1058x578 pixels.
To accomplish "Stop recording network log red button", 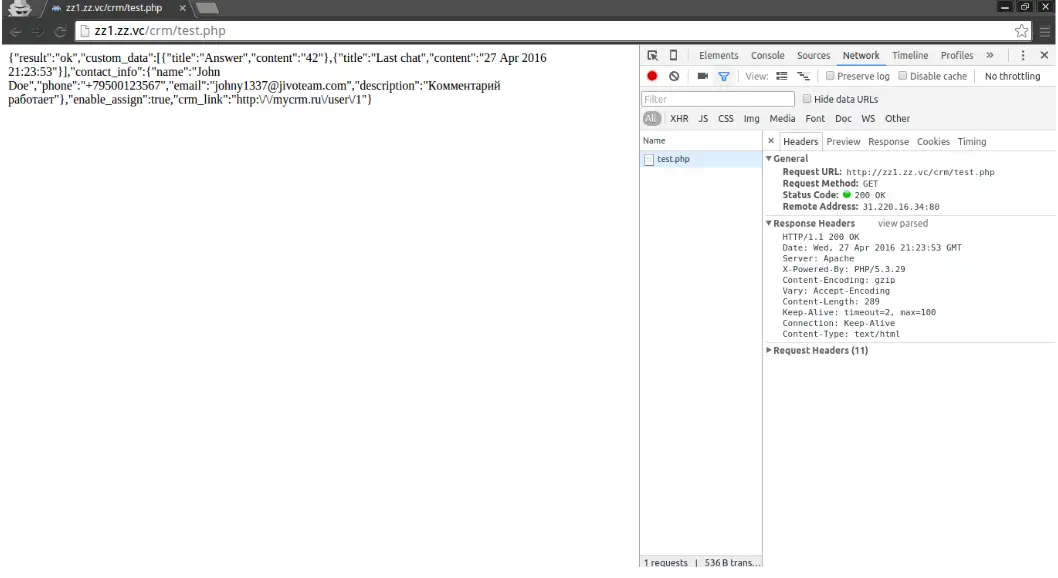I will (653, 76).
